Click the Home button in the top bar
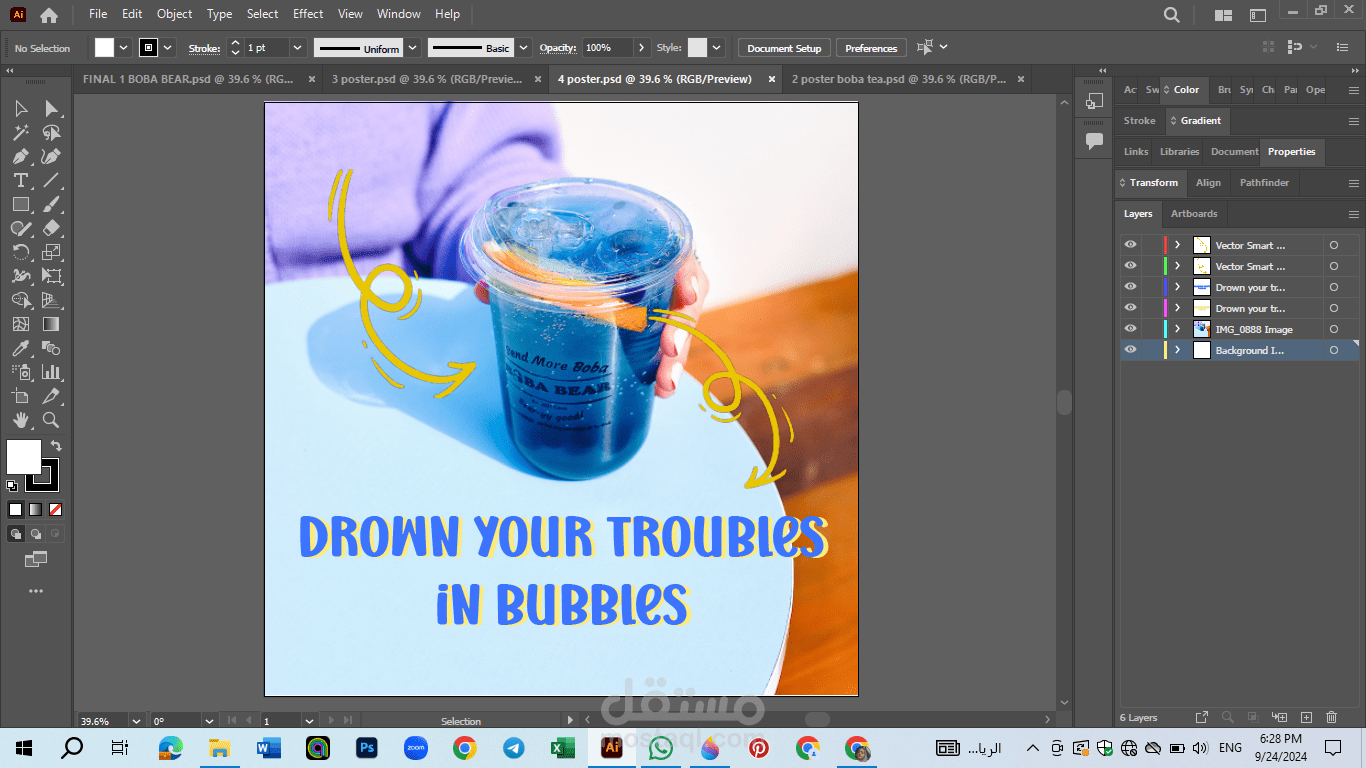Image resolution: width=1366 pixels, height=768 pixels. pos(48,15)
